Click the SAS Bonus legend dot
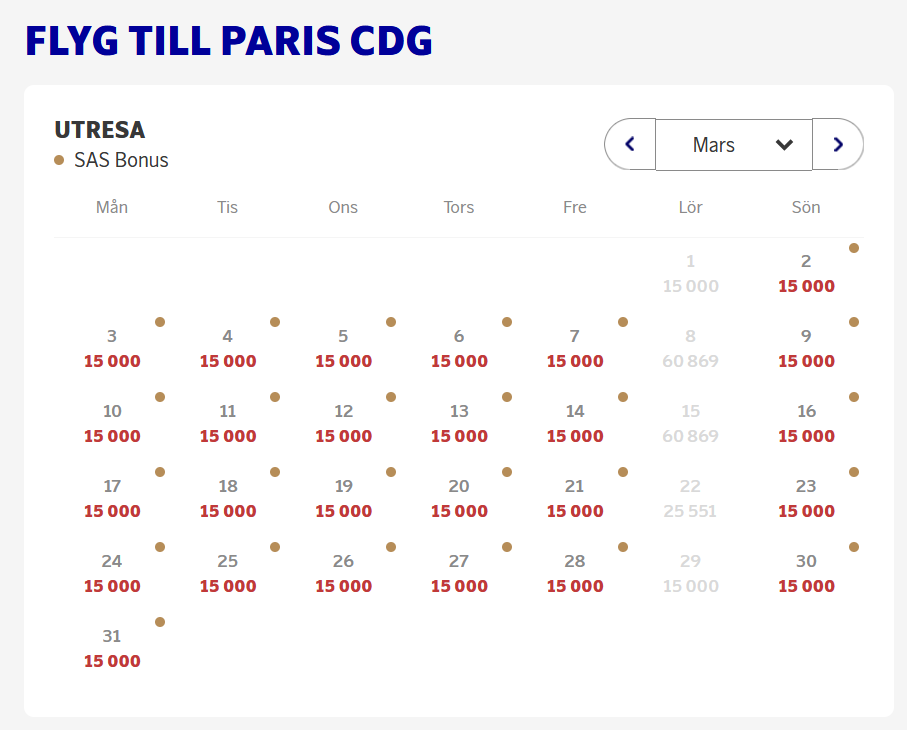The height and width of the screenshot is (730, 907). coord(59,160)
